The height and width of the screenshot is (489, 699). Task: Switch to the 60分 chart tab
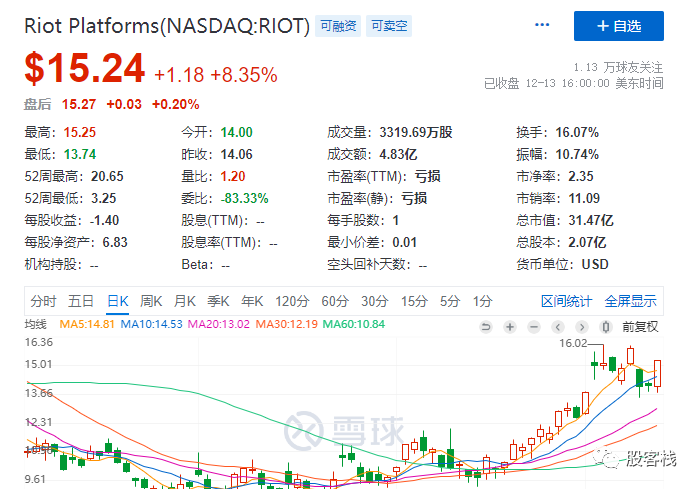coord(335,301)
